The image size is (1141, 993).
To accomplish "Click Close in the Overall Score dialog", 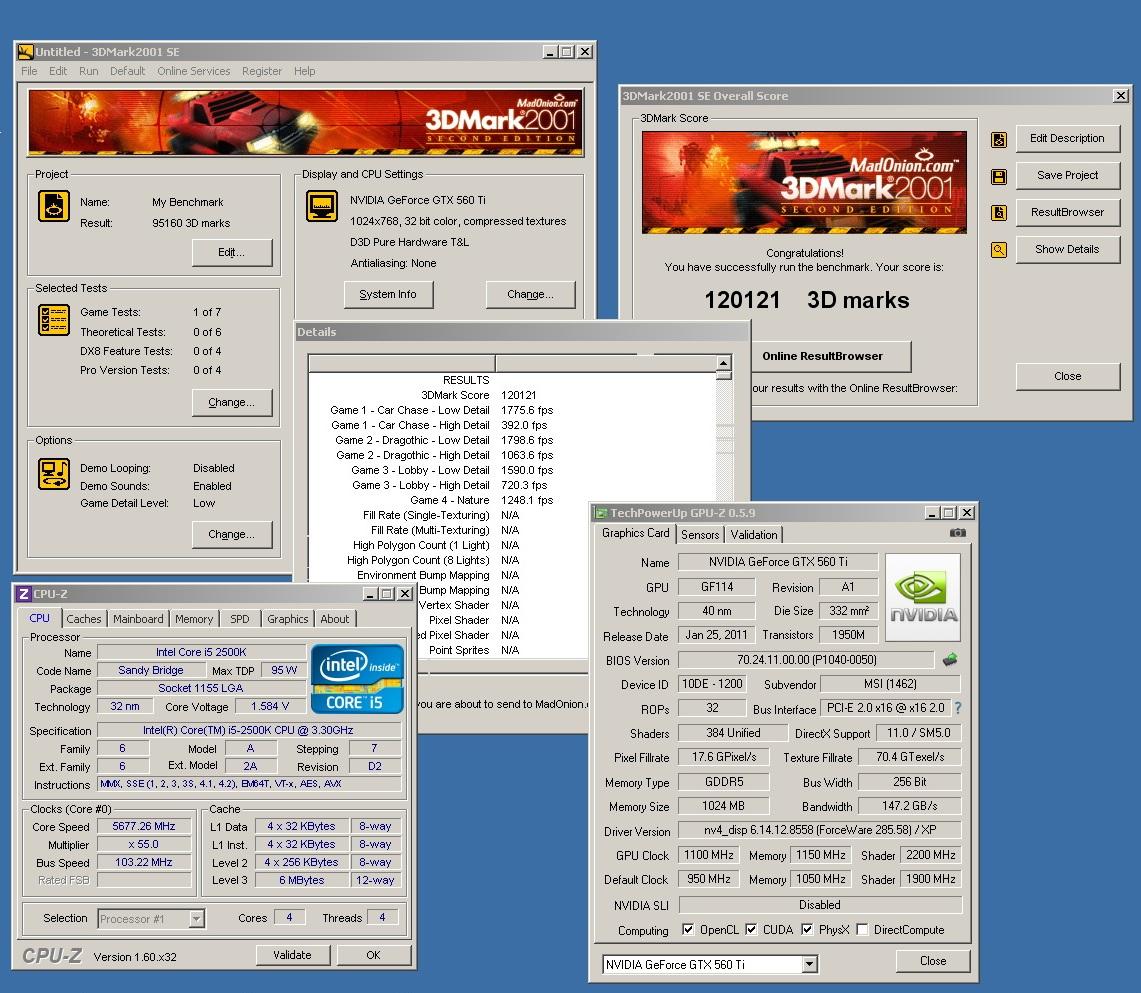I will pos(1068,377).
